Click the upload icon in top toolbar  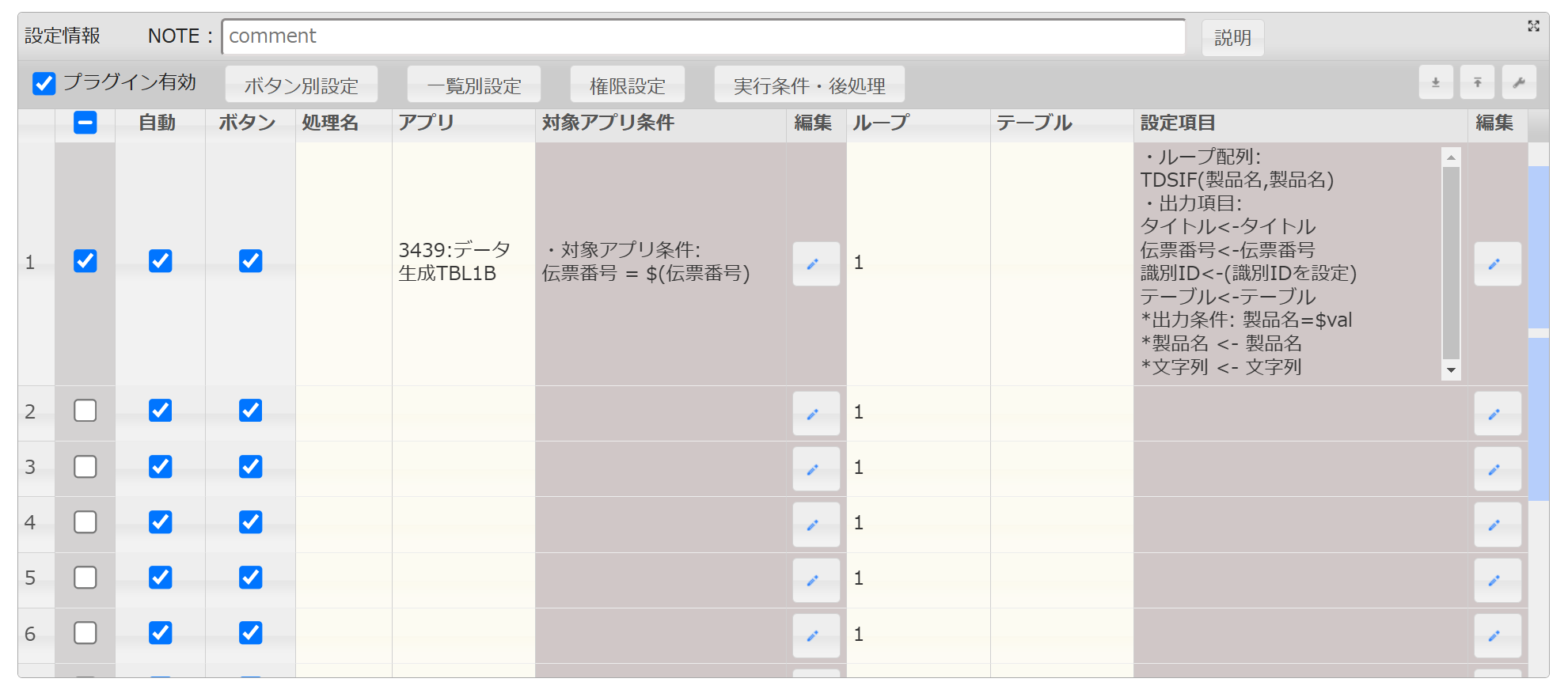(1477, 82)
